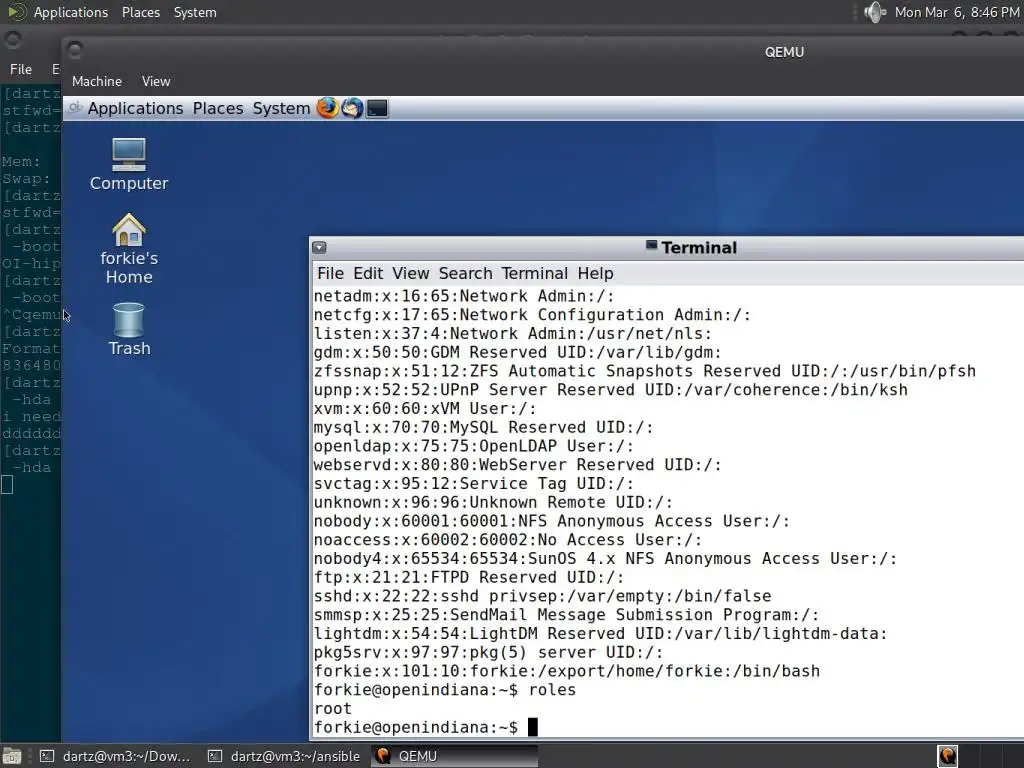Click the 'netadm:x:16:65' passwd line
The image size is (1024, 768).
[x=464, y=296]
